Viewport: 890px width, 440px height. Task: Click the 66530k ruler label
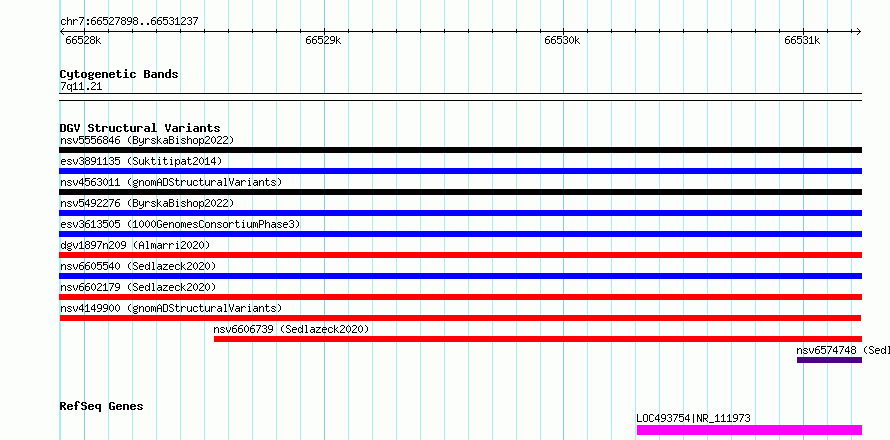point(562,40)
